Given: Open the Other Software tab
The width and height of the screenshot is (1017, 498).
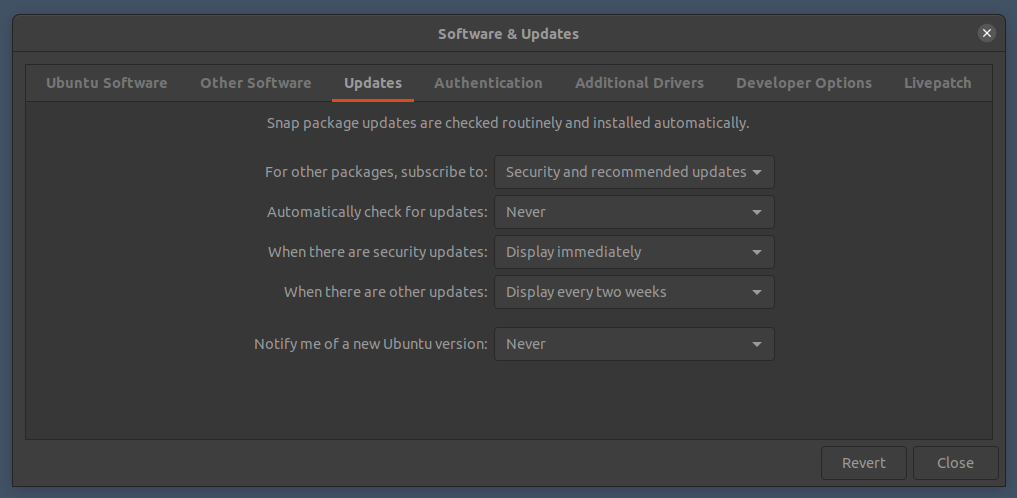Looking at the screenshot, I should click(255, 83).
